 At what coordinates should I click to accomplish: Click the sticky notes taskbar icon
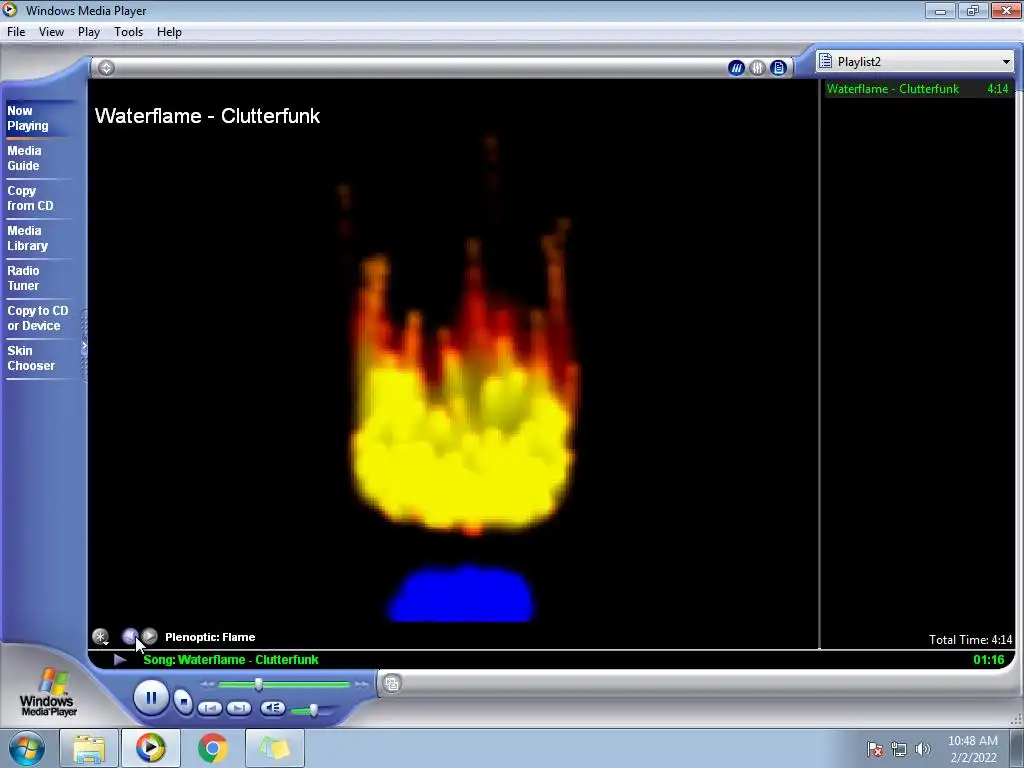[x=274, y=748]
